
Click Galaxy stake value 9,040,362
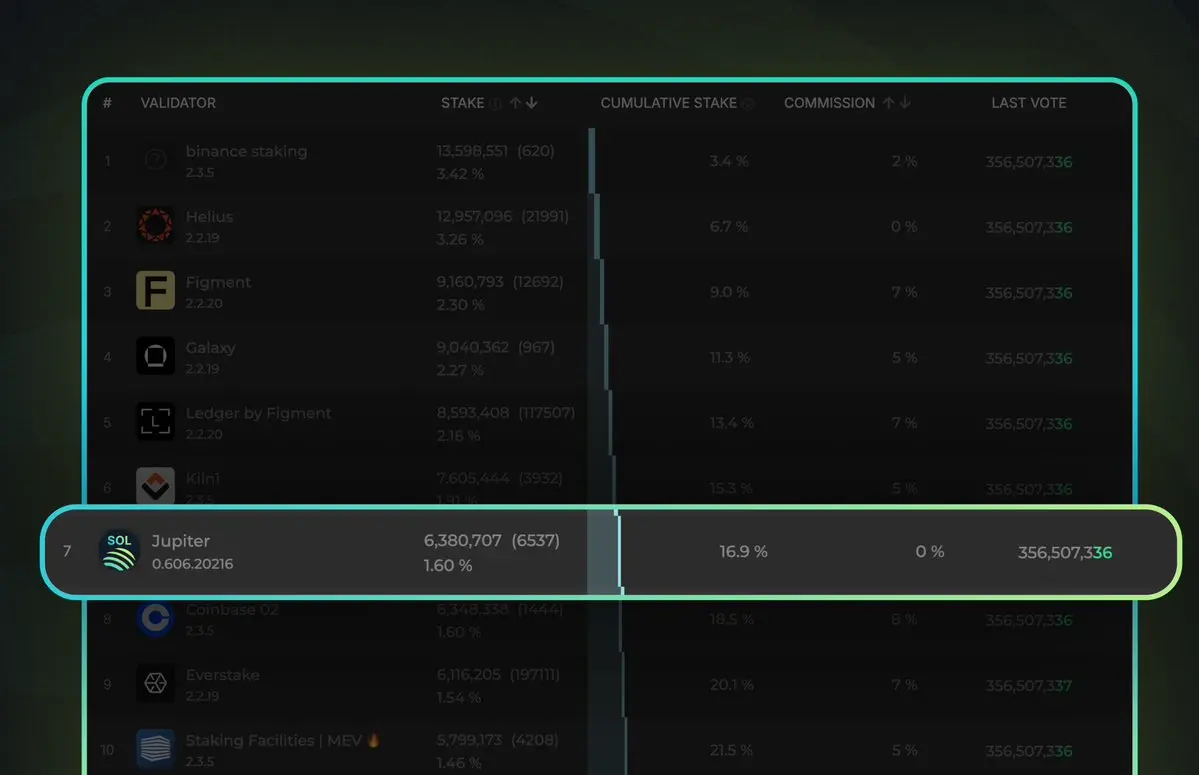[x=473, y=347]
